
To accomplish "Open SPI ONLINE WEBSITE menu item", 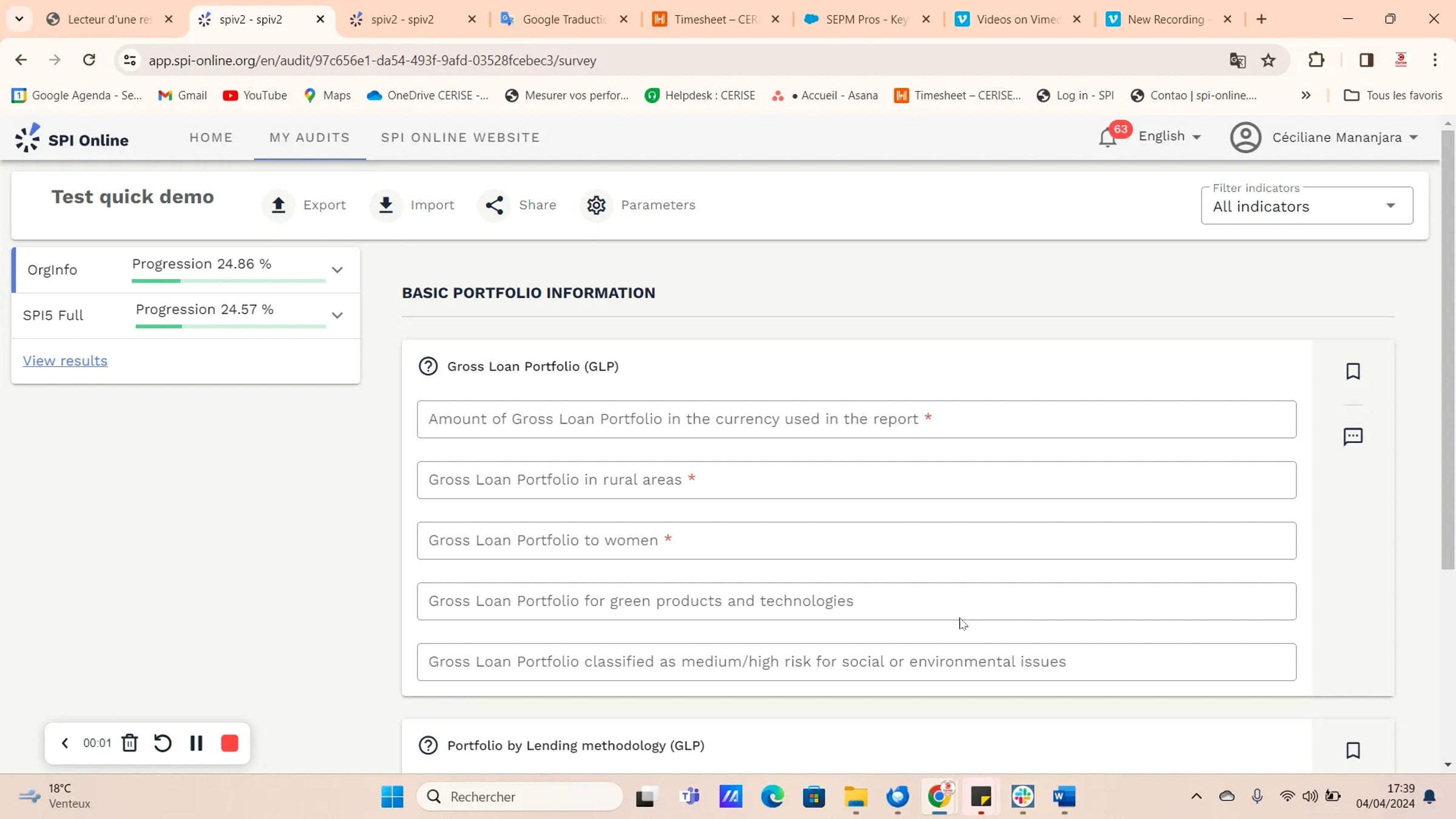I will pos(460,138).
